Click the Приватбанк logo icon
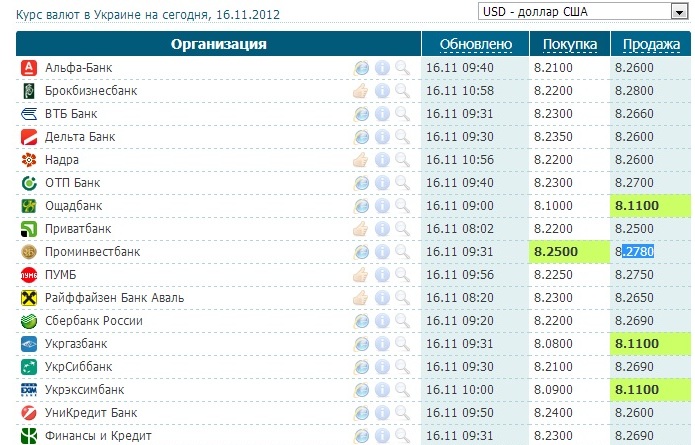The width and height of the screenshot is (695, 445). [29, 229]
